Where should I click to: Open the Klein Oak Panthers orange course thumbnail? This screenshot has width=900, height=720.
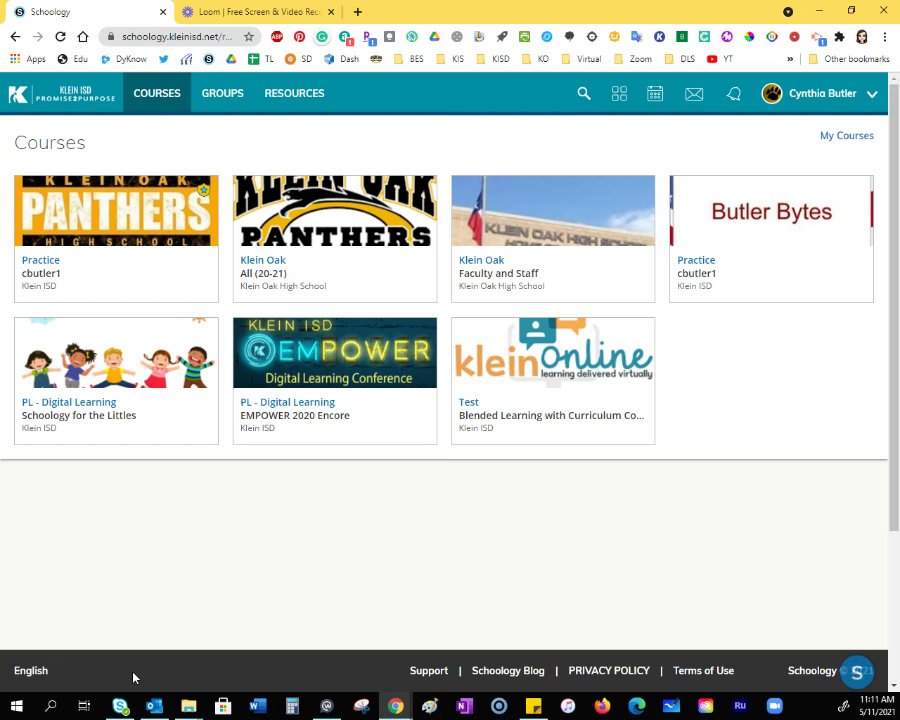point(117,211)
